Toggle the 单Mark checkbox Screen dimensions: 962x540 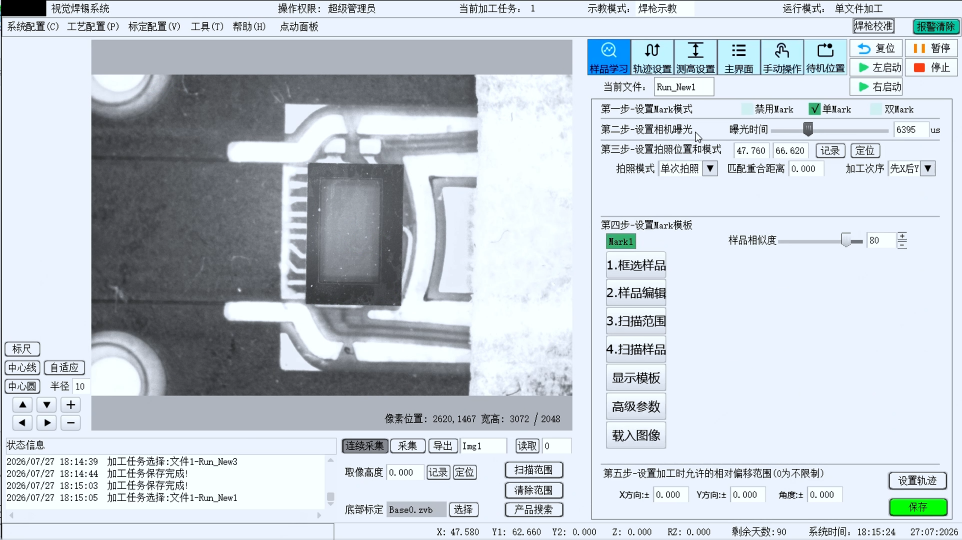(814, 109)
